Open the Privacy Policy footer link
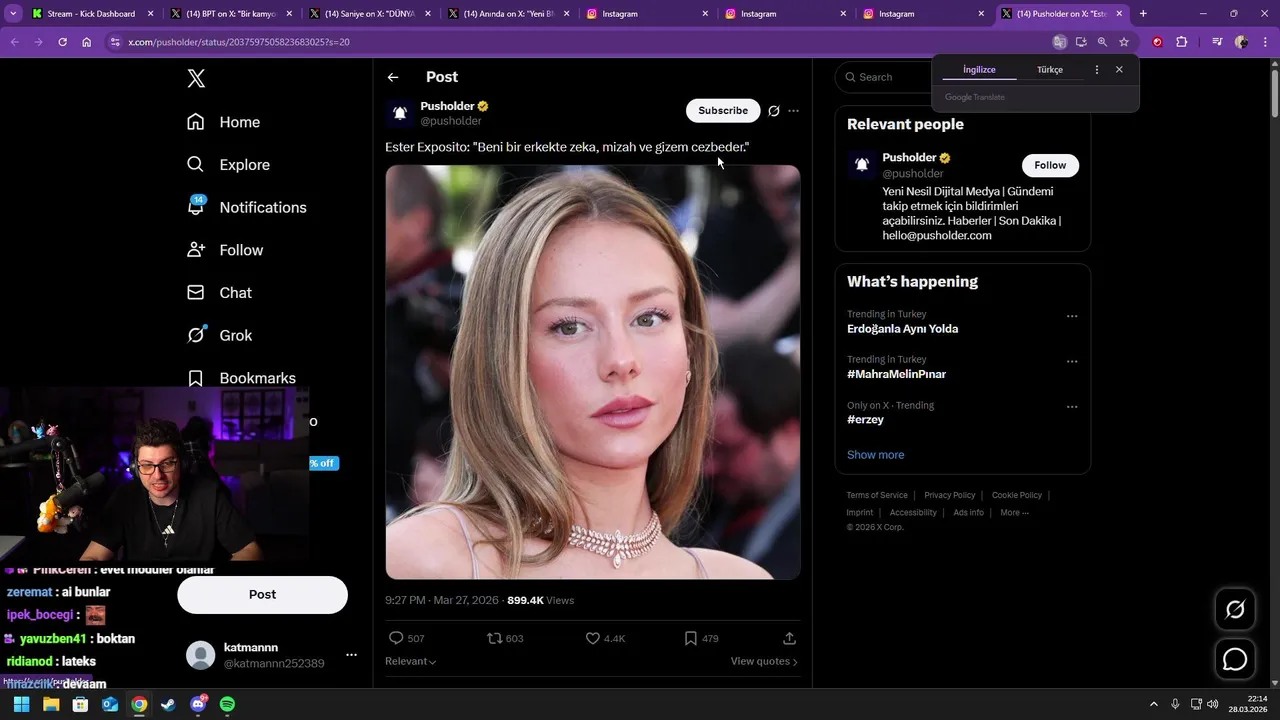Image resolution: width=1280 pixels, height=720 pixels. point(949,495)
